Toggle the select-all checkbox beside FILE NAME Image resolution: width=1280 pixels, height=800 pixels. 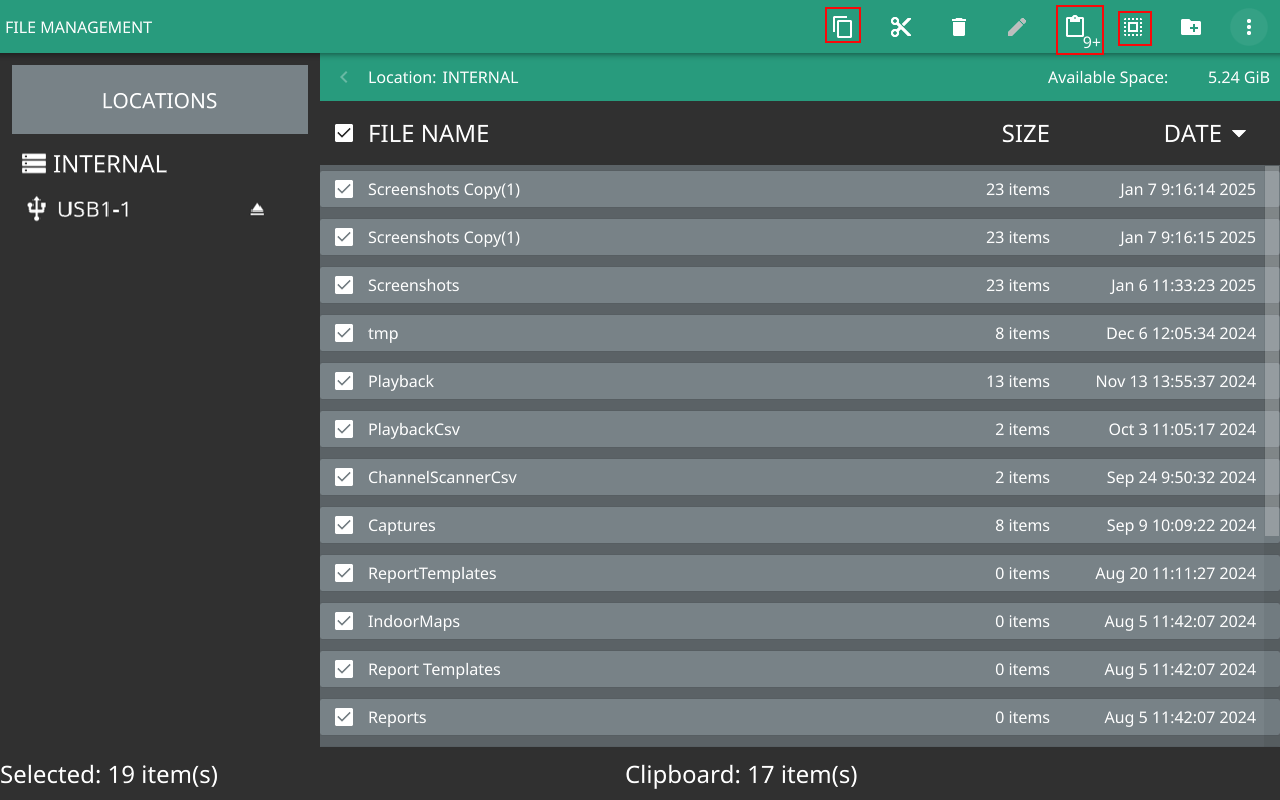[x=344, y=133]
